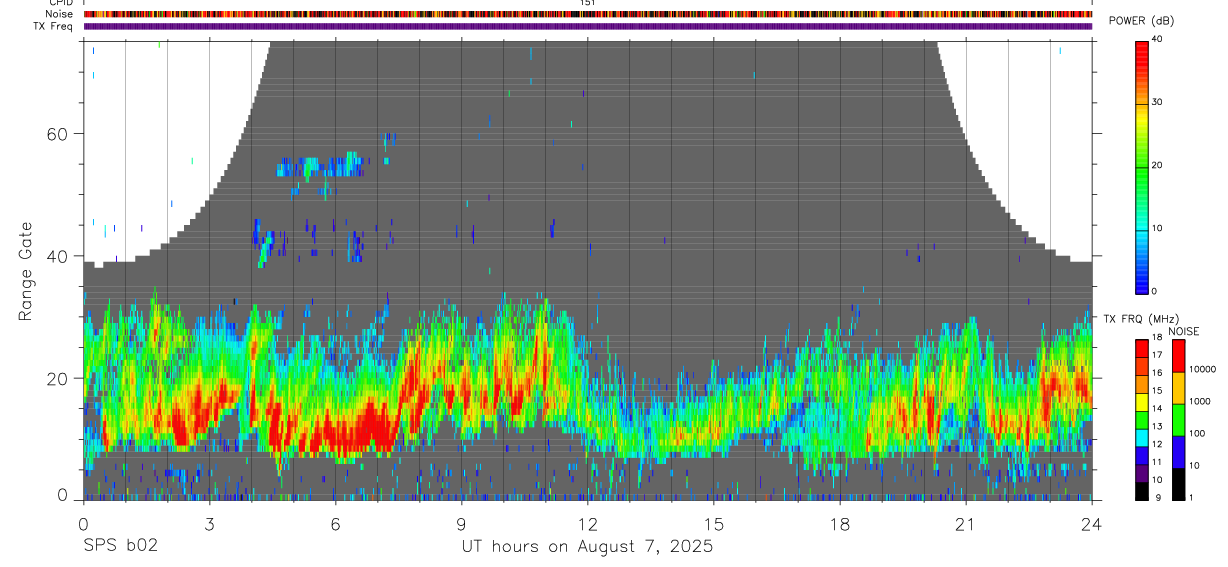Click the 40 range gate axis label

coord(56,256)
